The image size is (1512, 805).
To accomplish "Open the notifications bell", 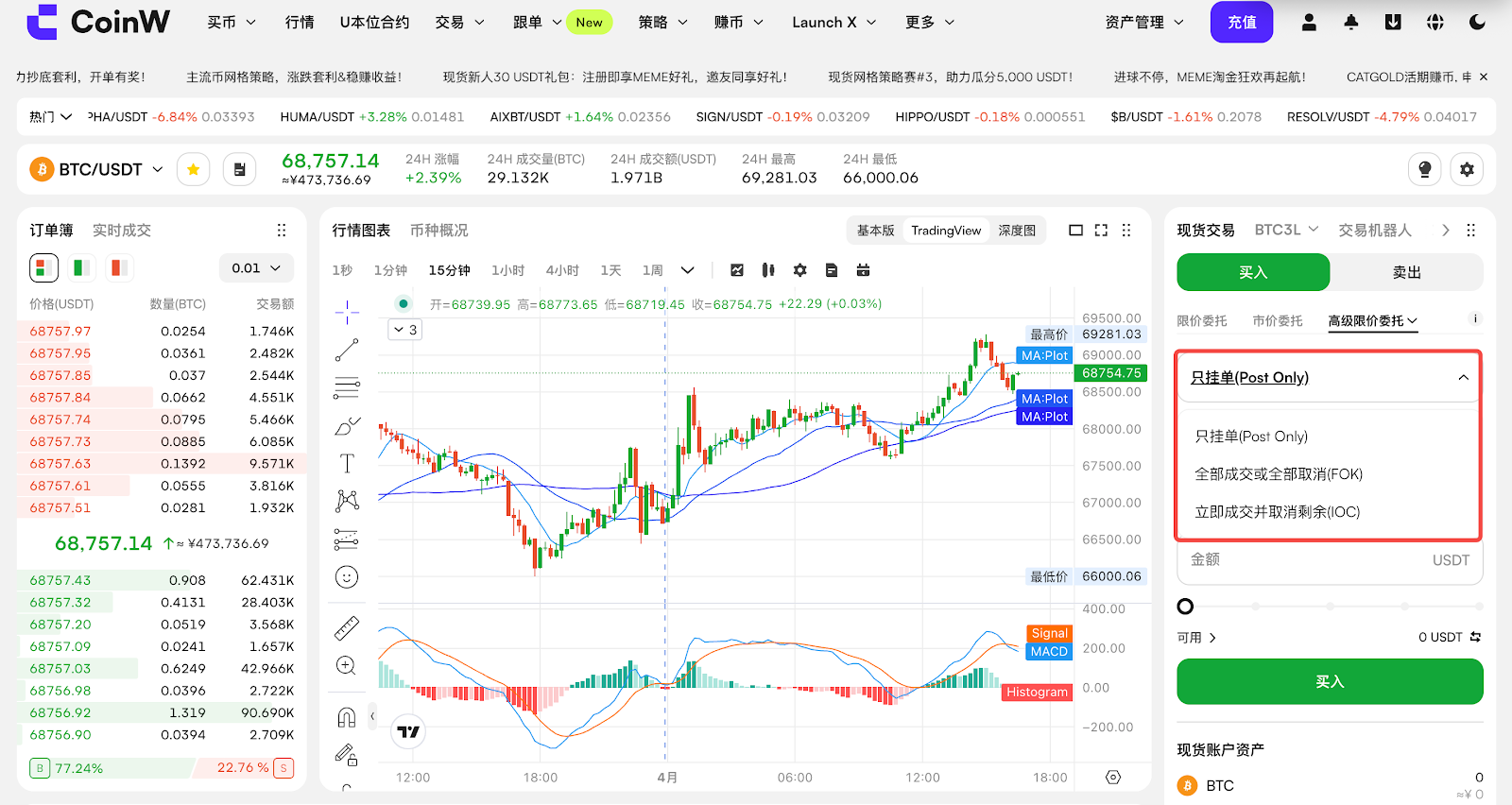I will pyautogui.click(x=1351, y=23).
